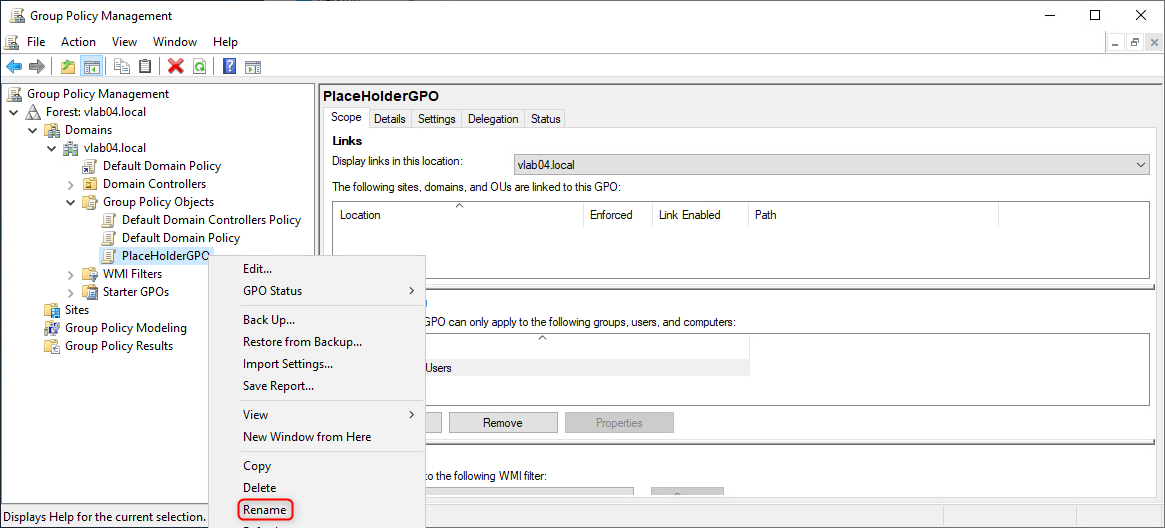Click the Up One Level folder icon
Viewport: 1165px width, 528px height.
pyautogui.click(x=68, y=67)
